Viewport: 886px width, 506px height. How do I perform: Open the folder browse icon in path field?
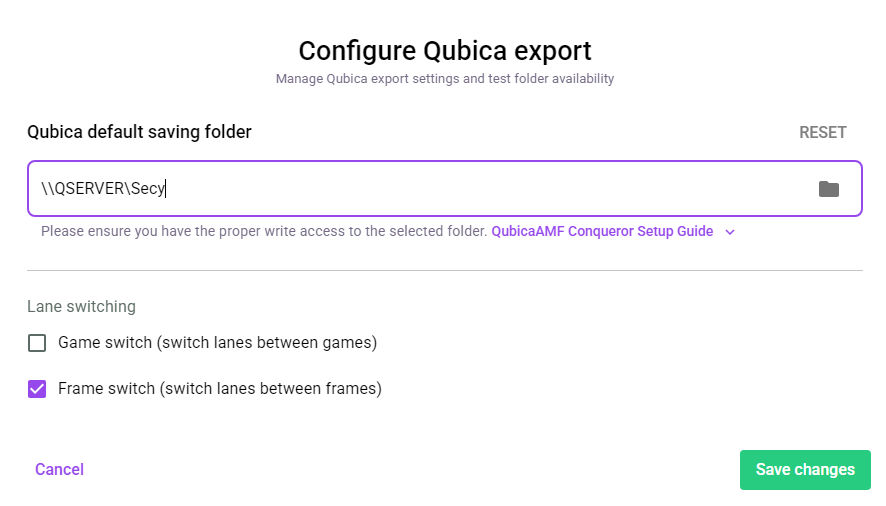click(828, 189)
